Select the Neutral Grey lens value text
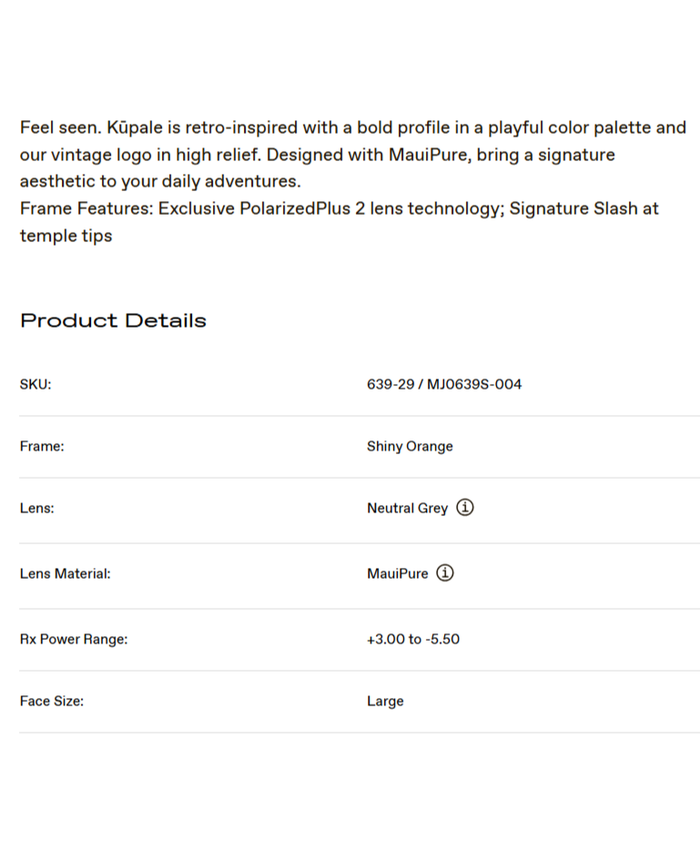Screen dimensions: 700x850 [407, 508]
